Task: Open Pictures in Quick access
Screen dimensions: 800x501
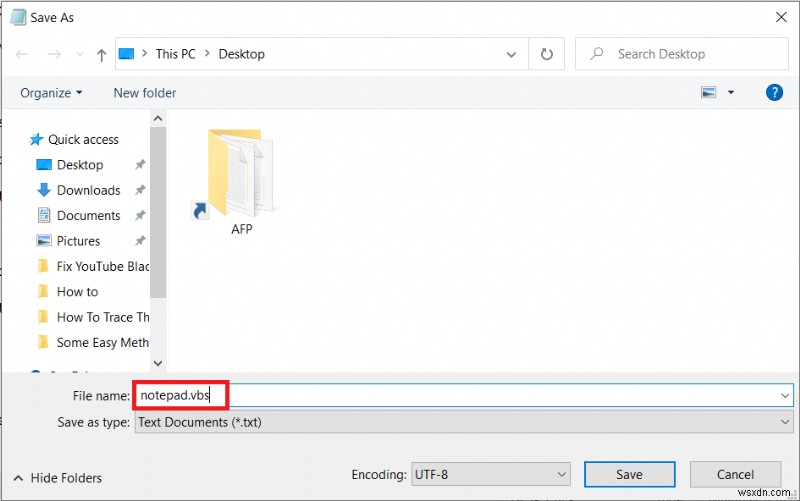Action: [x=79, y=241]
